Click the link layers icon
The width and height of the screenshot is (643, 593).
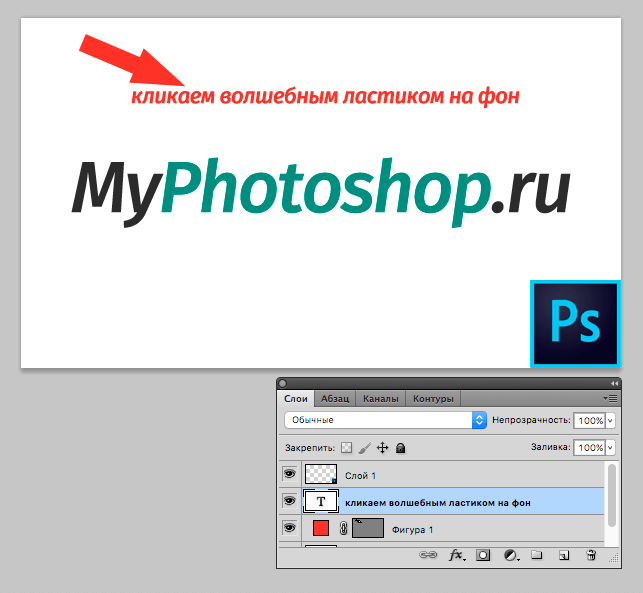[428, 555]
